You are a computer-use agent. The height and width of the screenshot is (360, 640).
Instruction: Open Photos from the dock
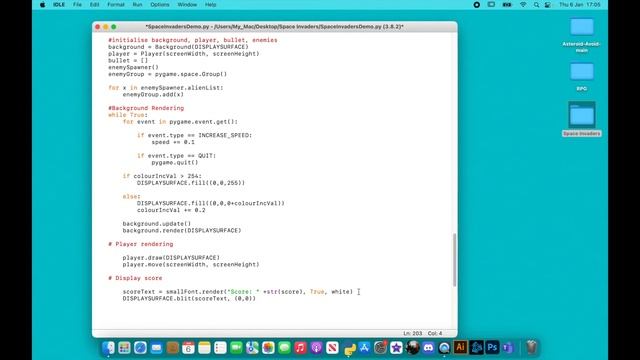point(268,348)
